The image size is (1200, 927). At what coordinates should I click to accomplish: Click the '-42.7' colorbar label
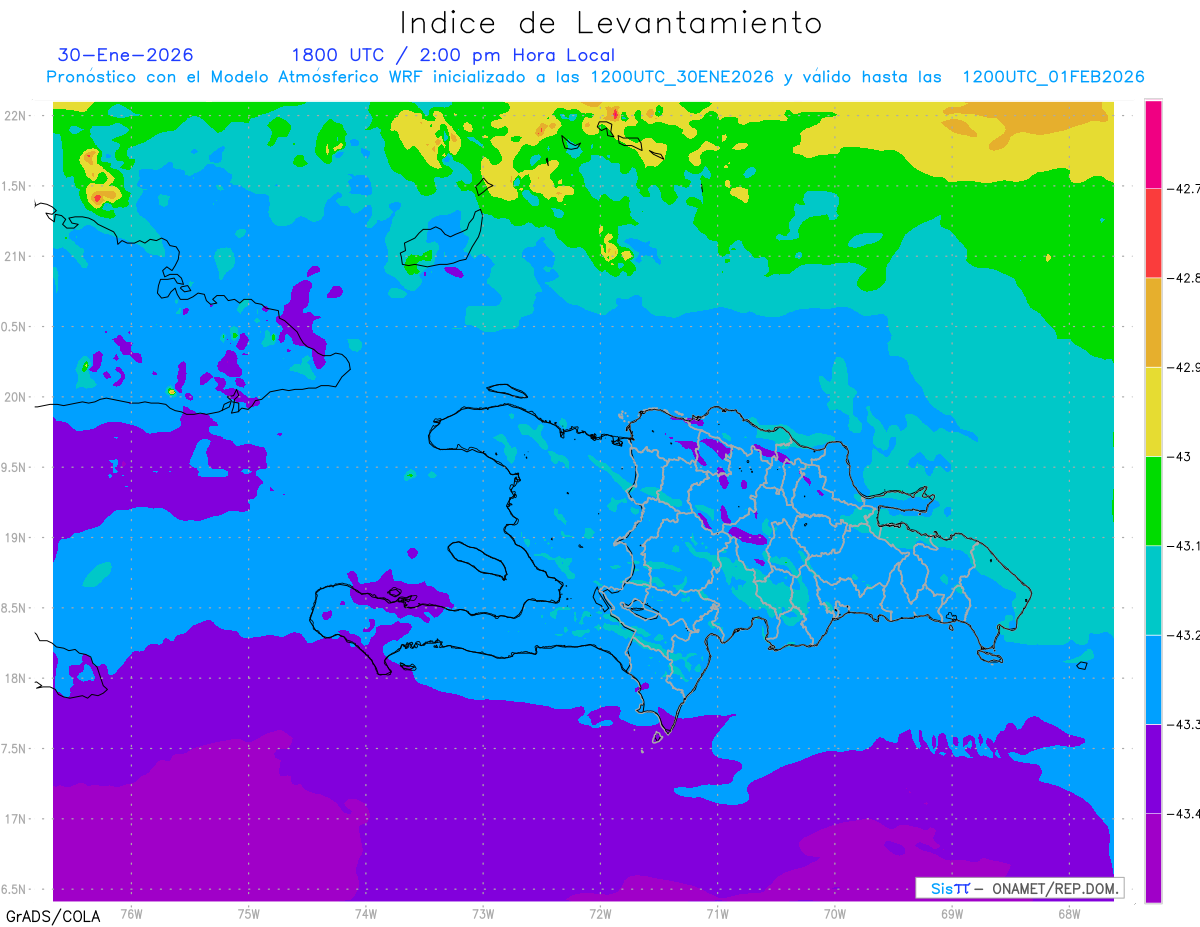(x=1182, y=187)
